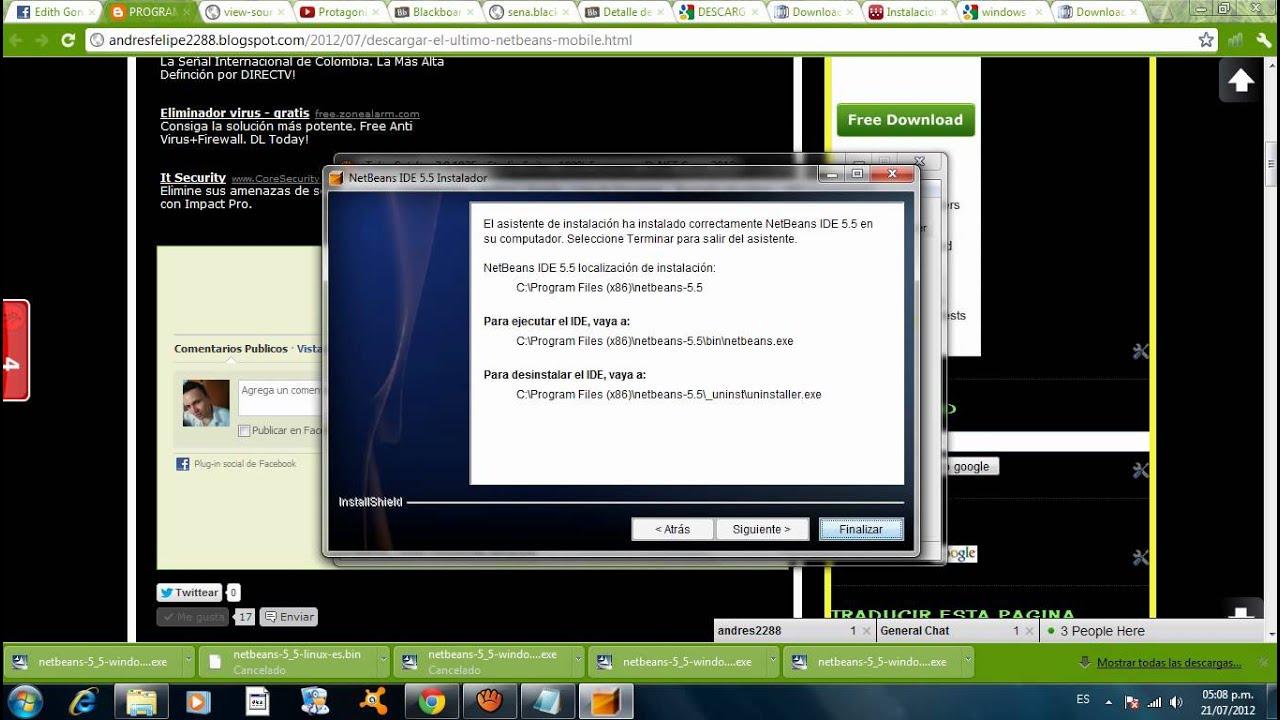
Task: Click the 3 People Here indicator
Action: pyautogui.click(x=1102, y=631)
